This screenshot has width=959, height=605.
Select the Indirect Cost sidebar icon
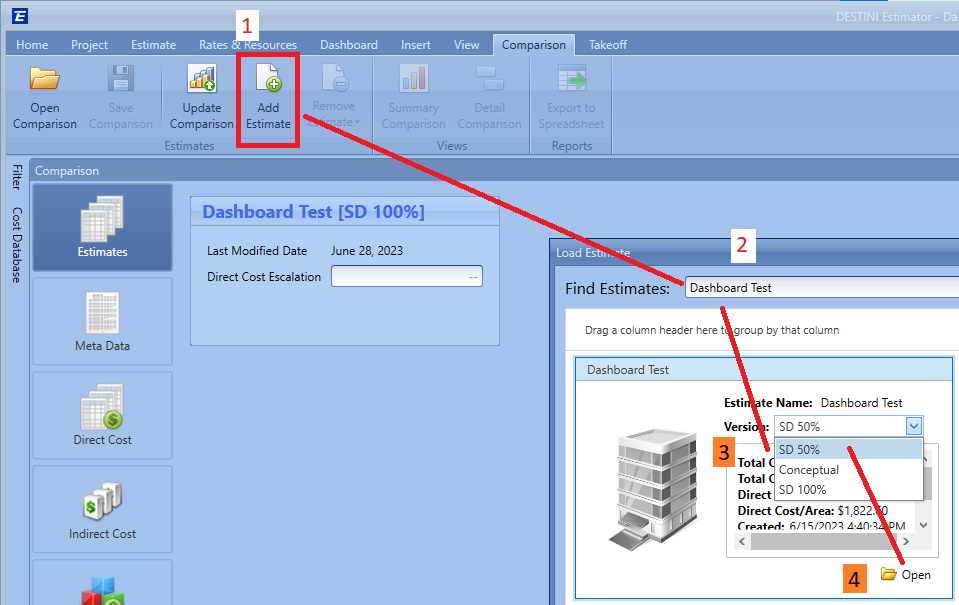(x=102, y=509)
